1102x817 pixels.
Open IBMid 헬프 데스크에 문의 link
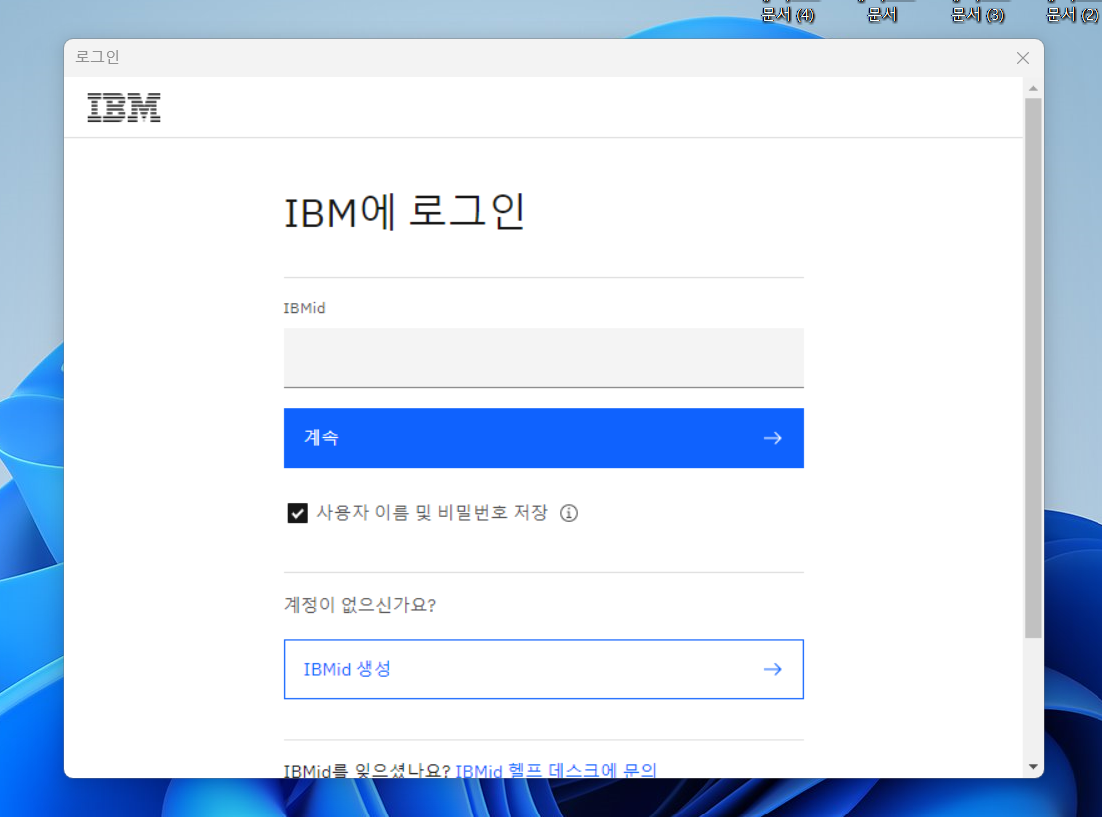pos(556,769)
